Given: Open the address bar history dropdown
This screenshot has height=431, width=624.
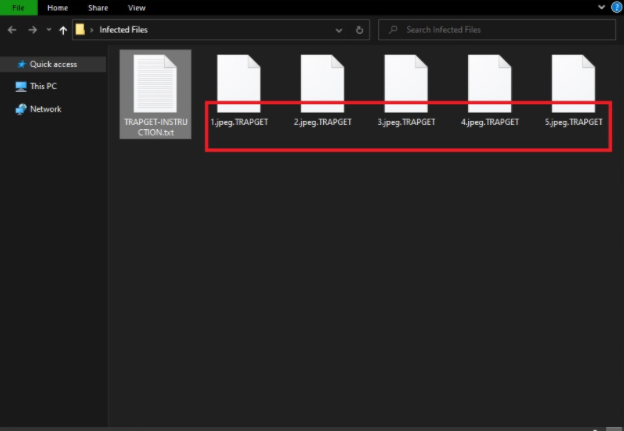Looking at the screenshot, I should [339, 30].
